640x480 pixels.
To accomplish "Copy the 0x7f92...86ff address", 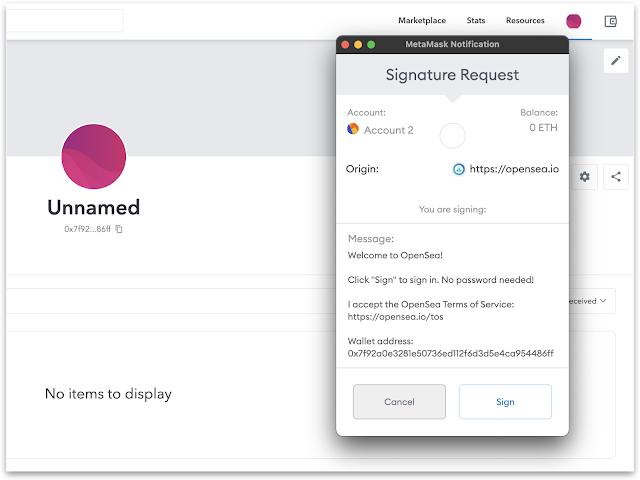I will (x=119, y=229).
